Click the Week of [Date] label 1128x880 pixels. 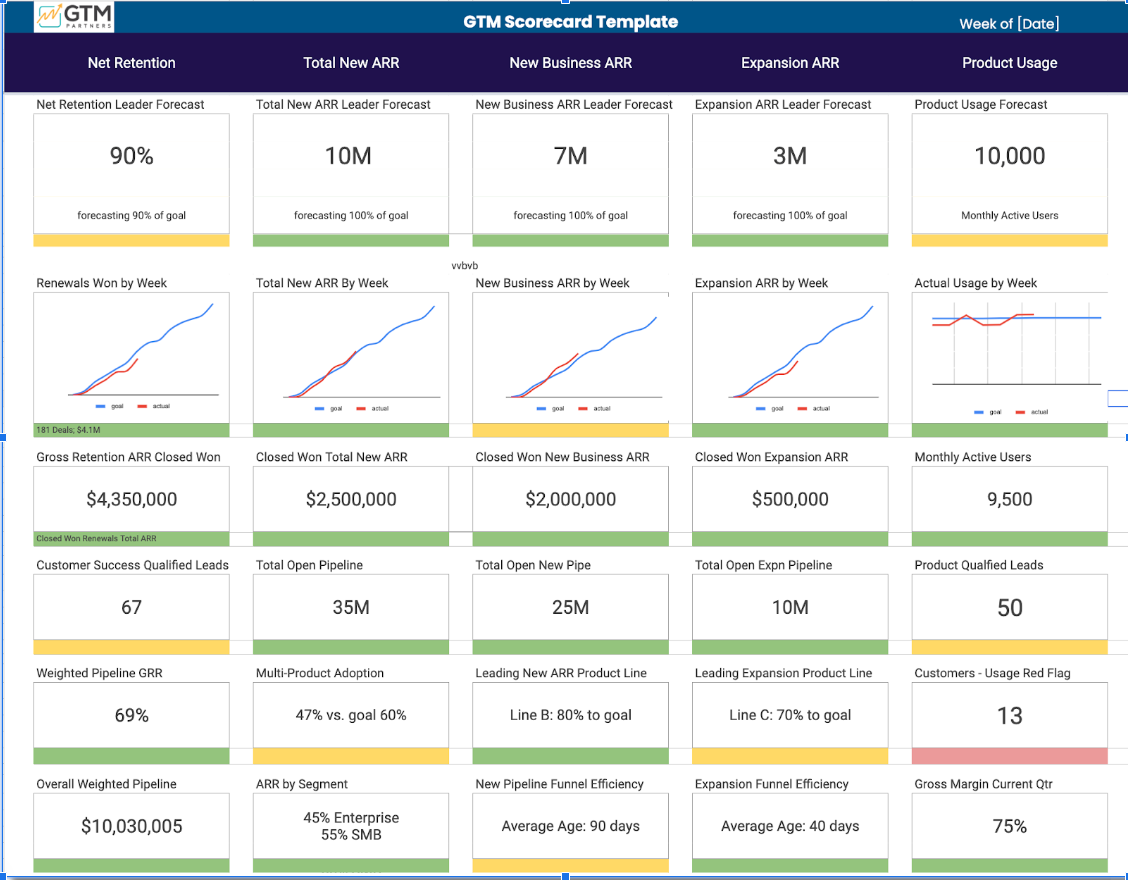[1010, 22]
